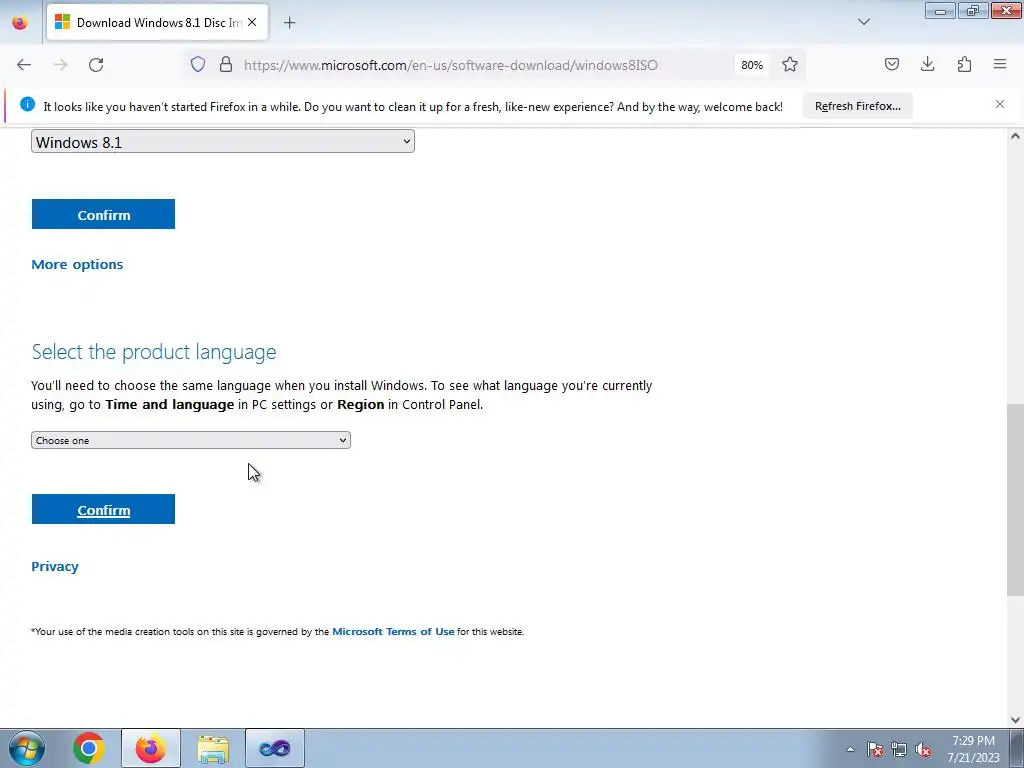Open File Explorer from the taskbar
The image size is (1024, 768).
[213, 748]
